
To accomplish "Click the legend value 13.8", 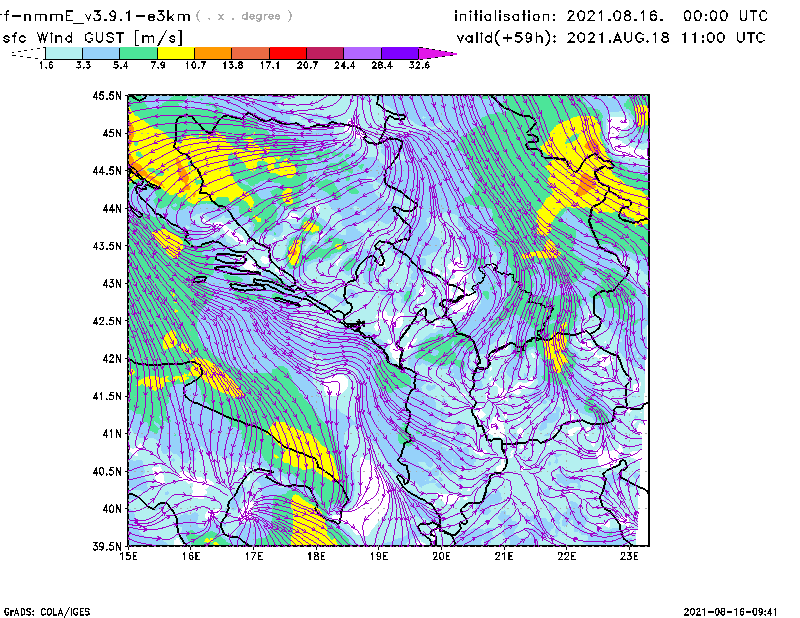I will coord(233,65).
